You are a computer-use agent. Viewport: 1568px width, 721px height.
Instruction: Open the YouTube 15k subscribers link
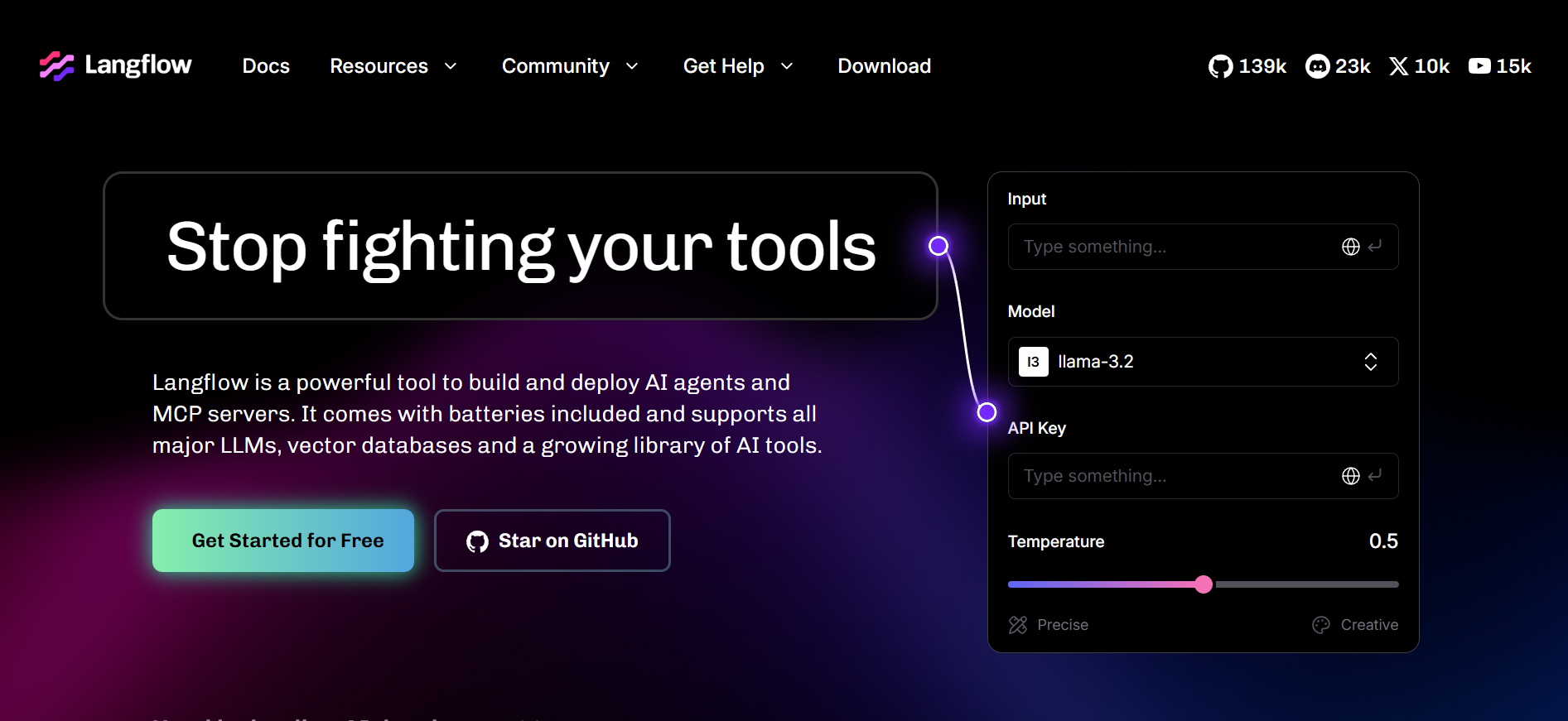point(1500,66)
